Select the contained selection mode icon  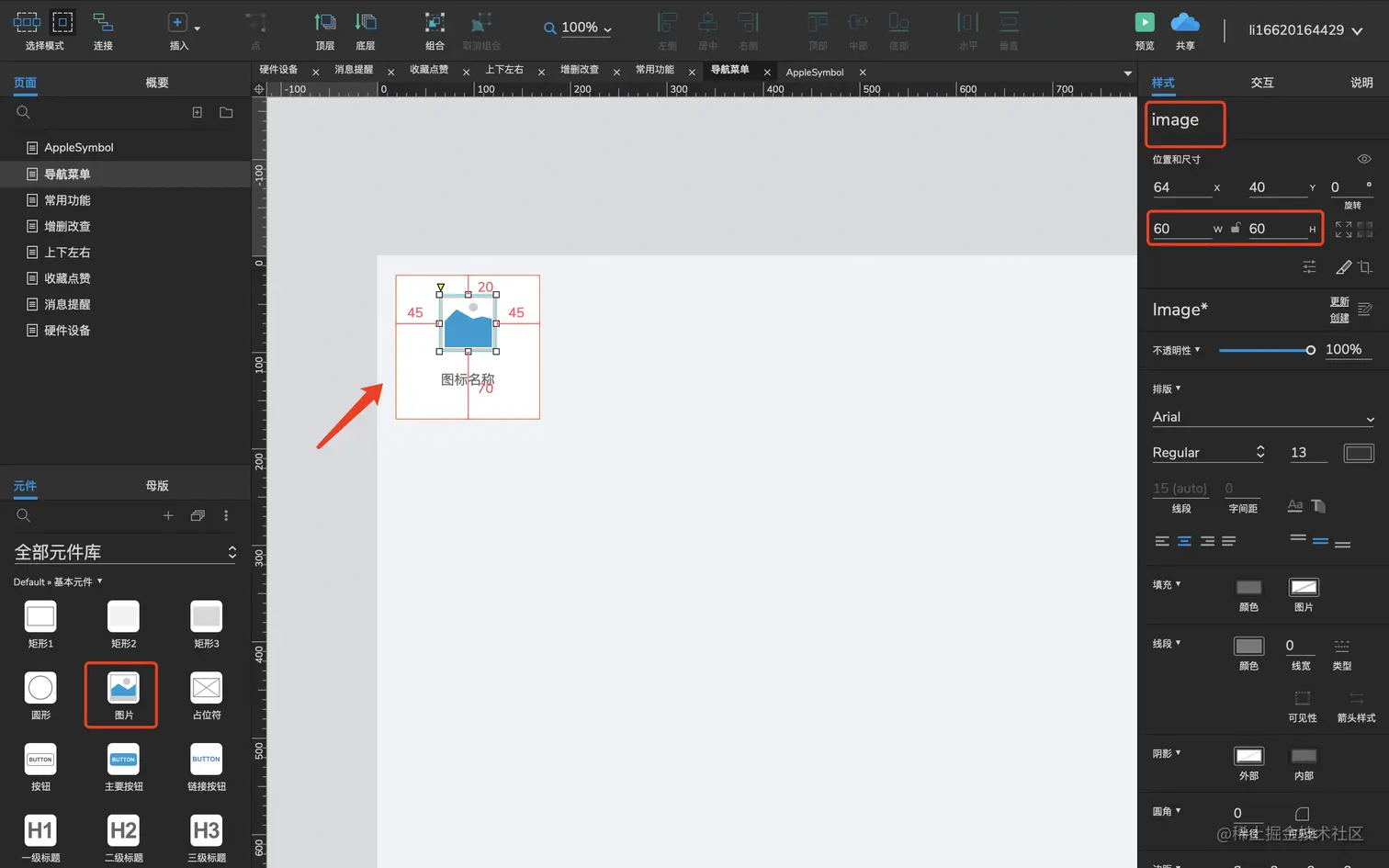tap(62, 22)
